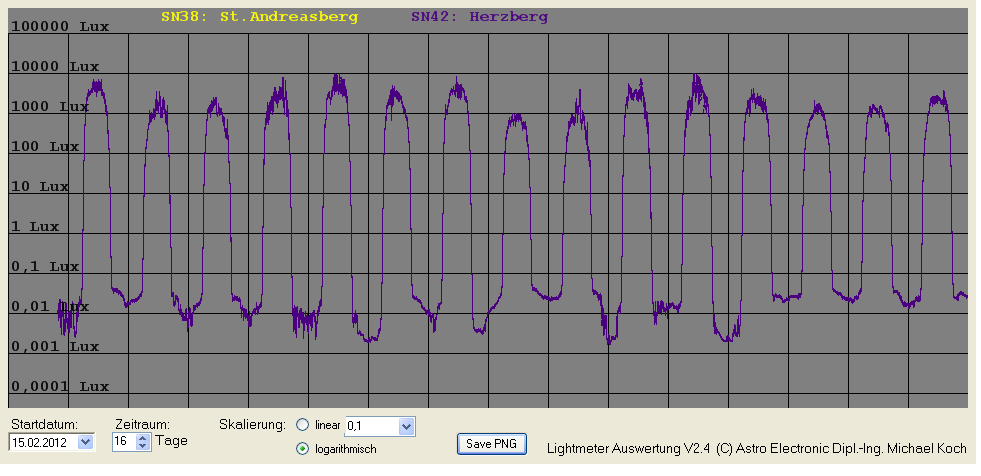This screenshot has width=981, height=476.
Task: Click the 0,0001 Lux axis label
Action: [x=60, y=387]
